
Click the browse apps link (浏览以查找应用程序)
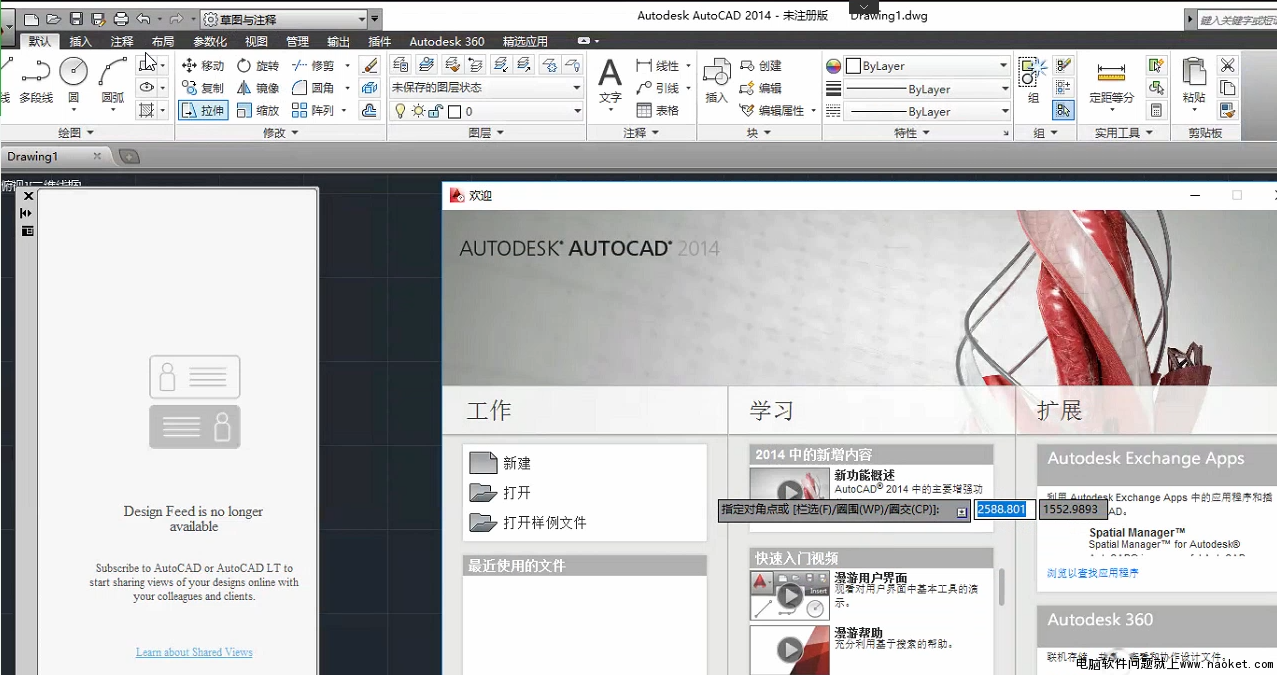[1093, 573]
